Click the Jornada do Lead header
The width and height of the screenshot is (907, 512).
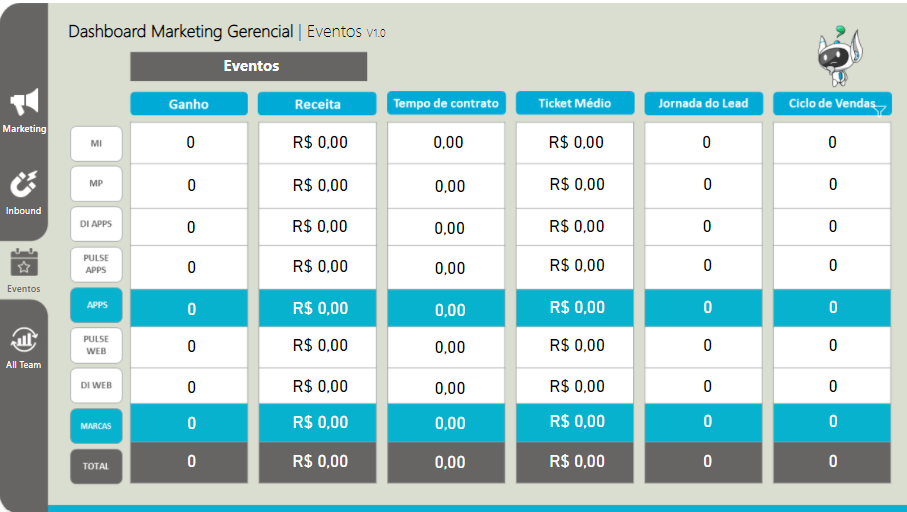[x=703, y=103]
